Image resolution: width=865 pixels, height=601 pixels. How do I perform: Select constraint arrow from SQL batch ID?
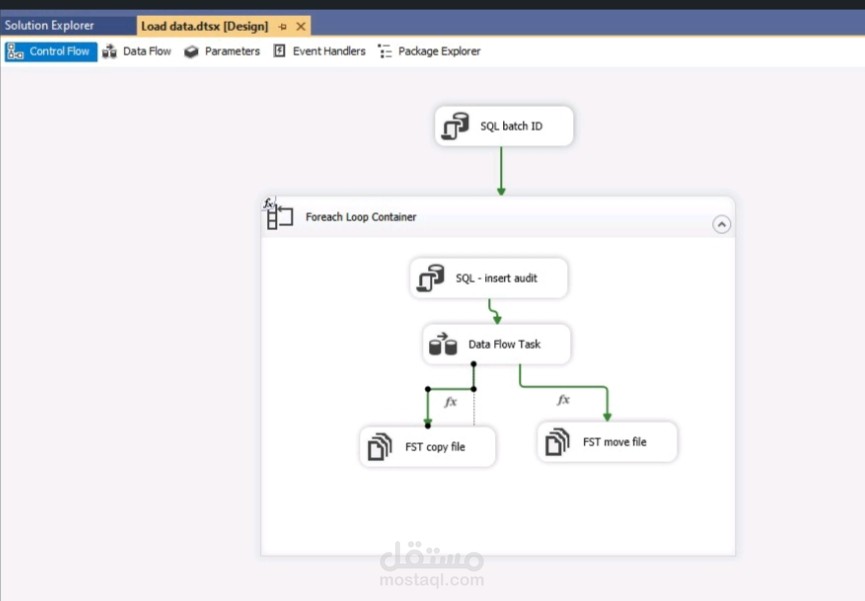click(501, 170)
